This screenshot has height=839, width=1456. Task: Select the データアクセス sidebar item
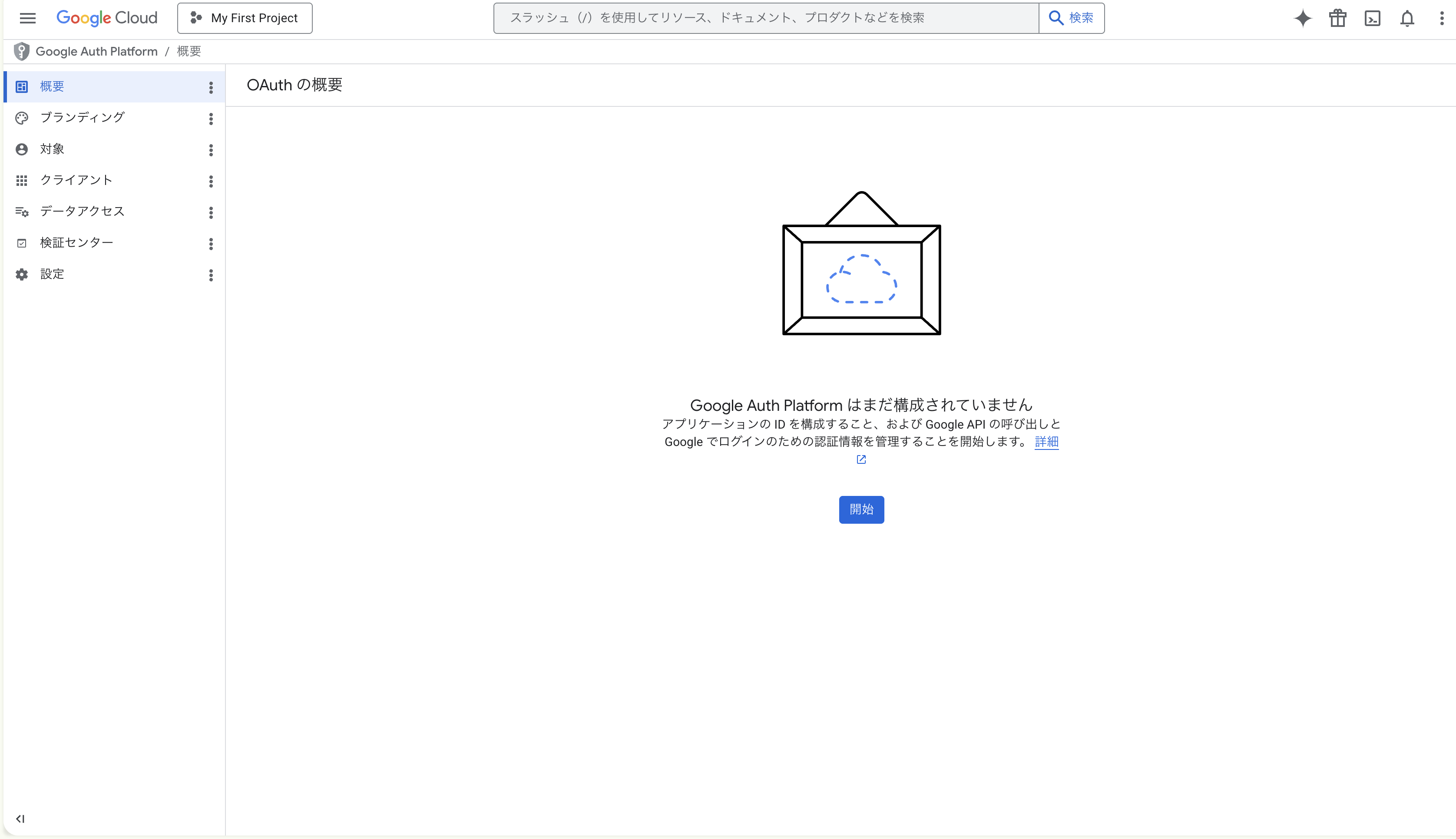(114, 211)
